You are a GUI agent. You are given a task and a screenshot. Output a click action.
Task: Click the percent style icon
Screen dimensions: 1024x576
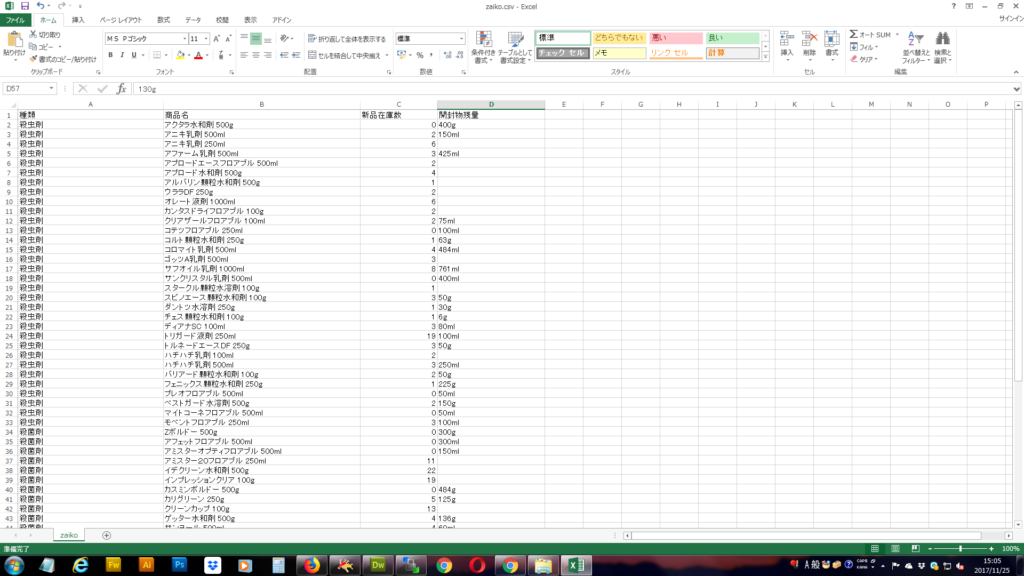tap(419, 55)
